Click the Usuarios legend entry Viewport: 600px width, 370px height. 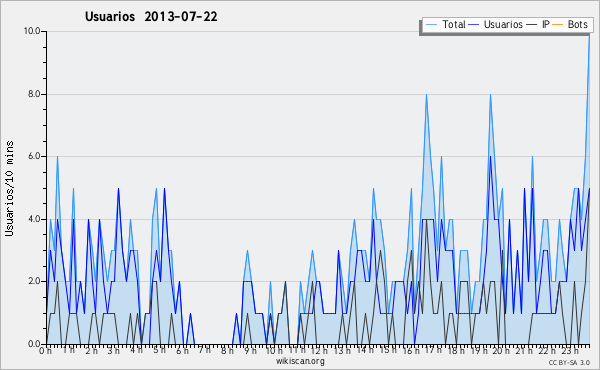tap(496, 24)
